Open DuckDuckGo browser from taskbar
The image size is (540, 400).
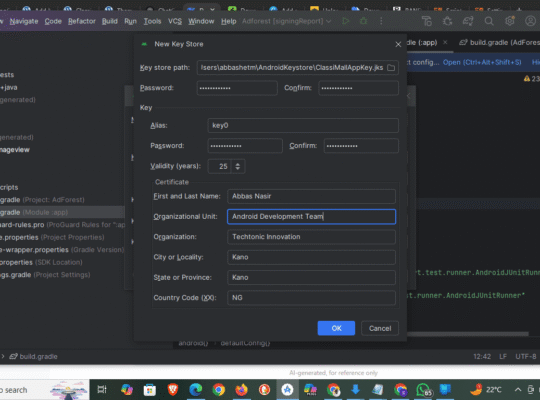click(x=264, y=390)
